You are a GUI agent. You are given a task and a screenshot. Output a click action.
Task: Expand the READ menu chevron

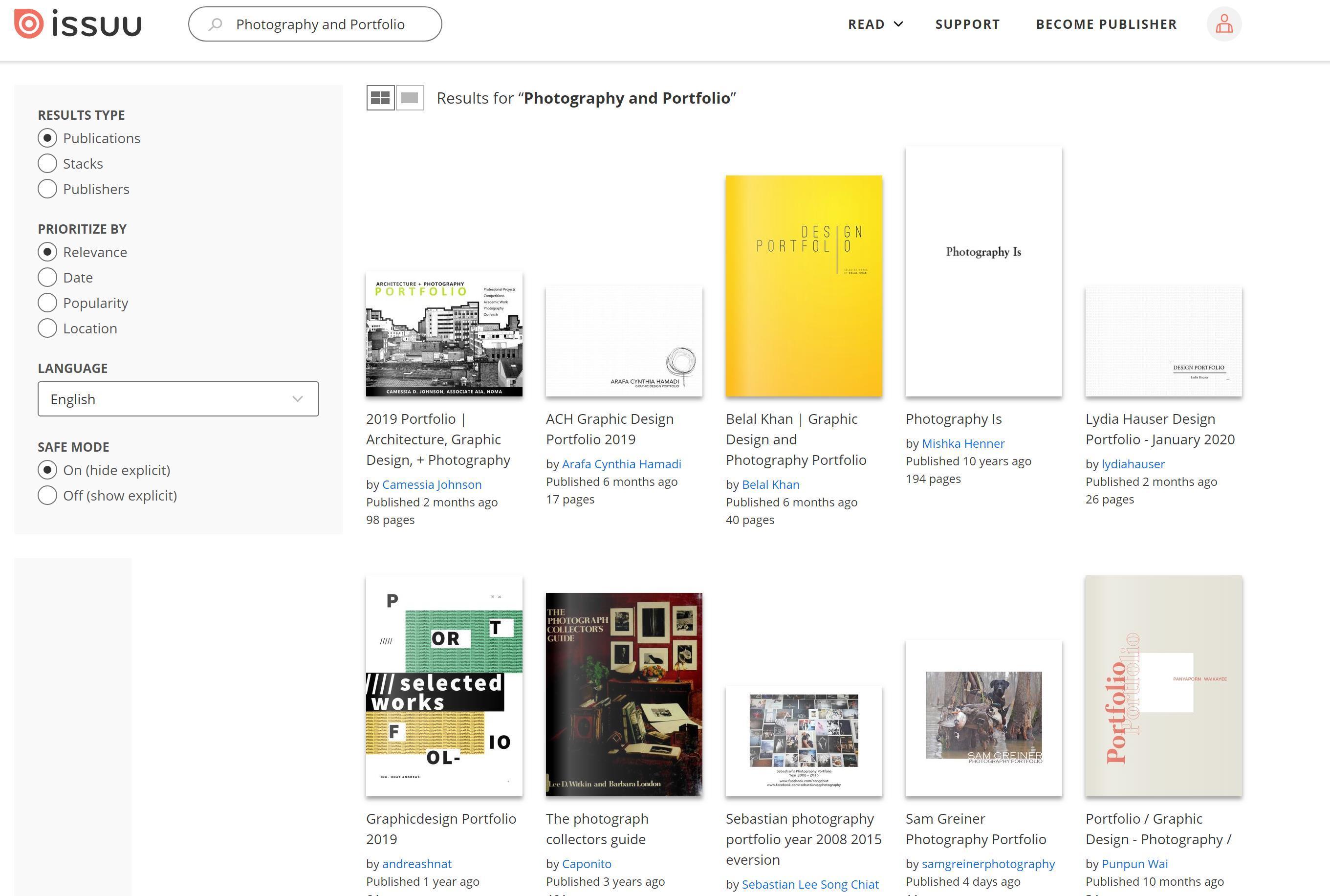(898, 24)
